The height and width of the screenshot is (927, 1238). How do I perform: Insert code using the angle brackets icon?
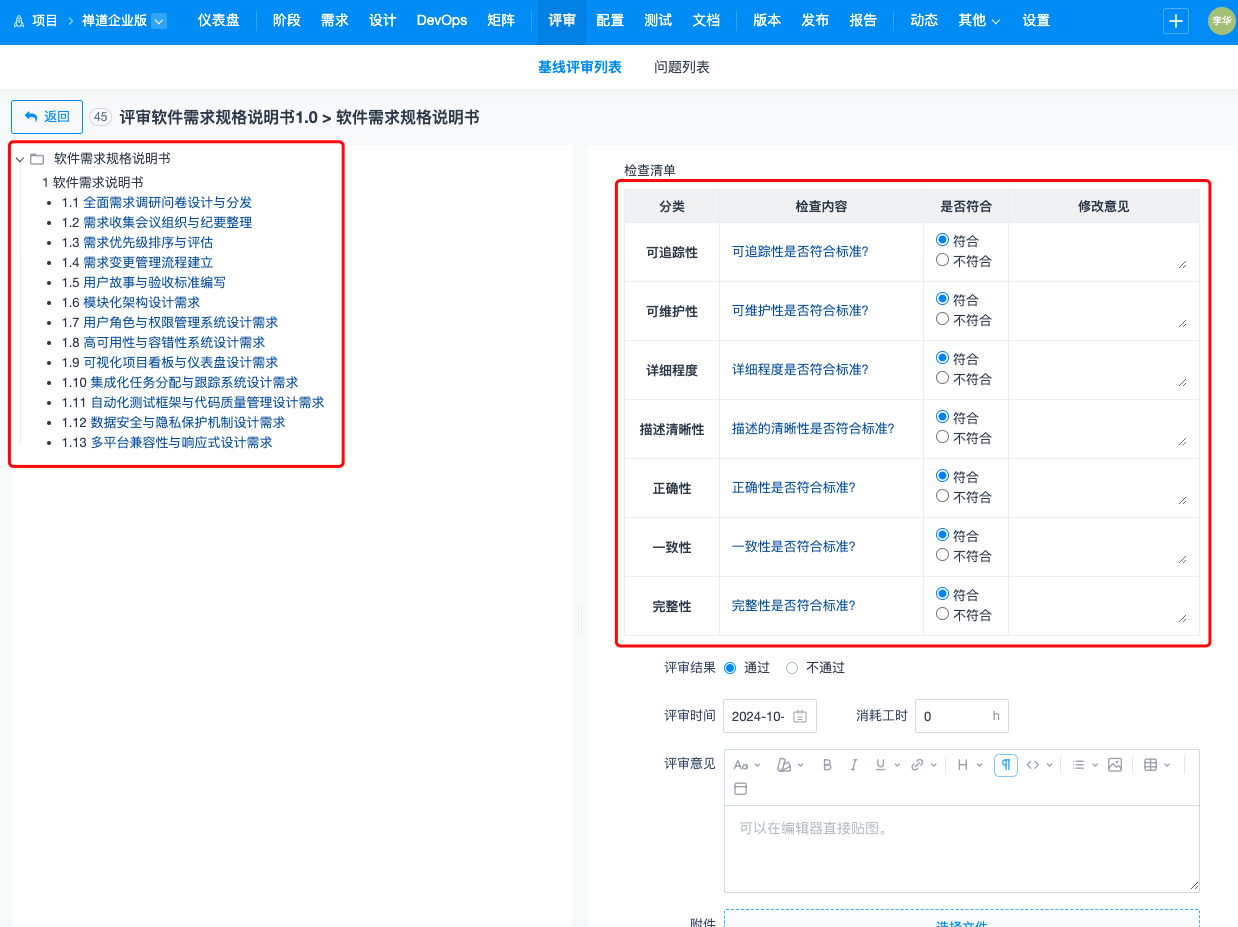coord(1033,765)
